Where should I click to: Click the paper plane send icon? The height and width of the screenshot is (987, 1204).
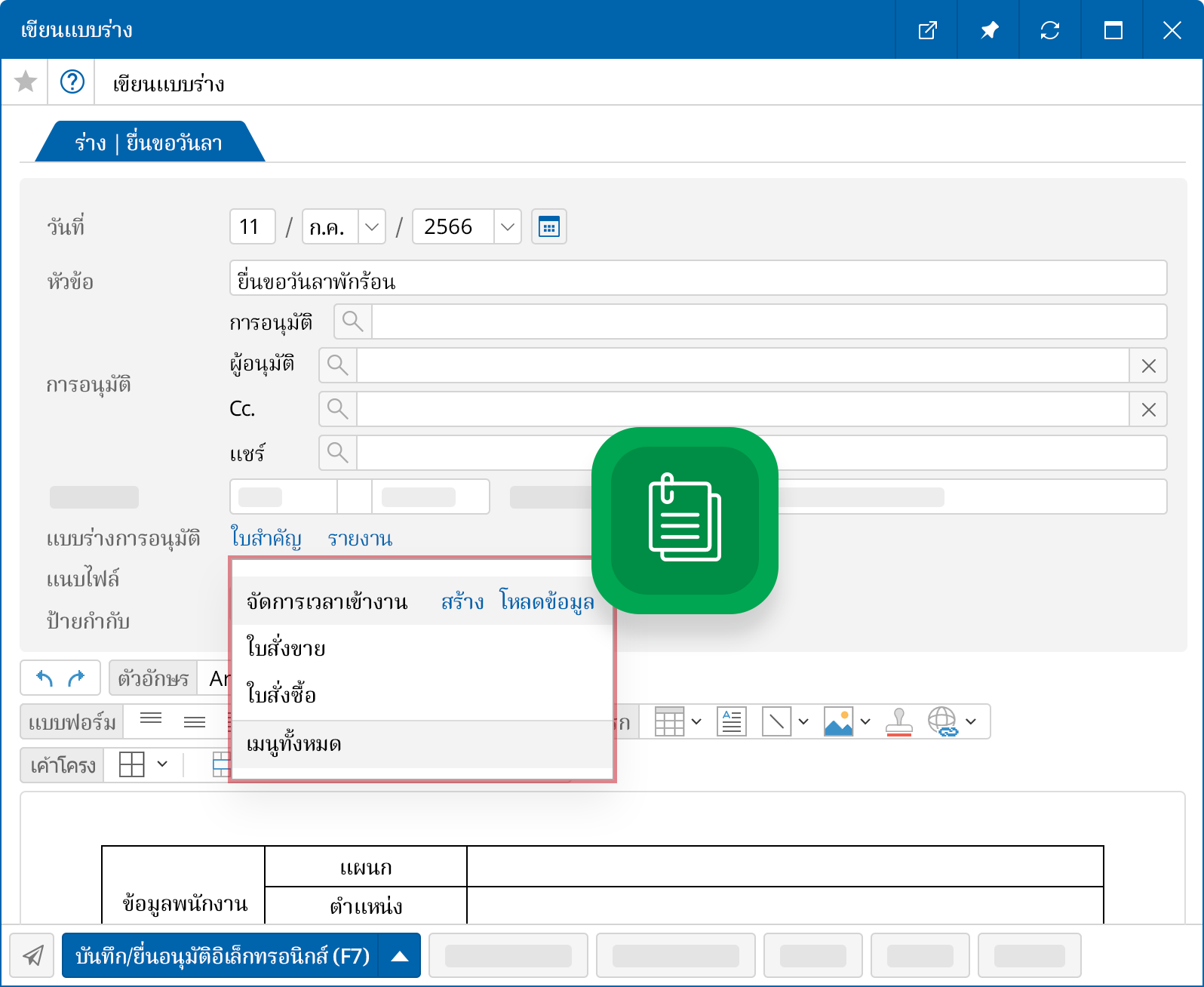[32, 955]
